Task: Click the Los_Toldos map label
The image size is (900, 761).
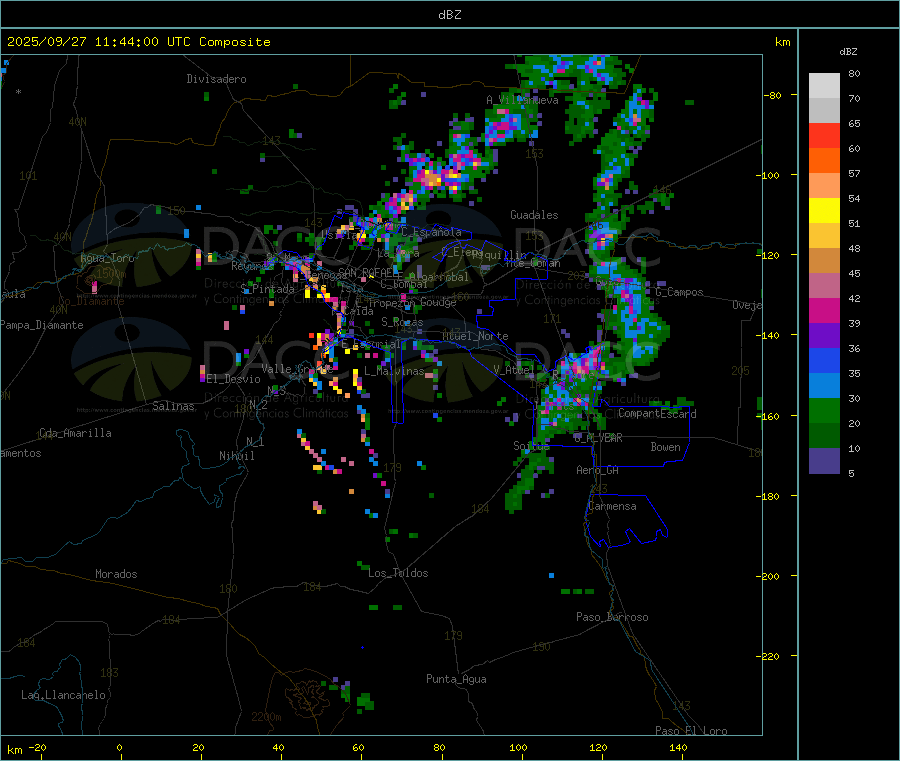Action: [x=398, y=573]
